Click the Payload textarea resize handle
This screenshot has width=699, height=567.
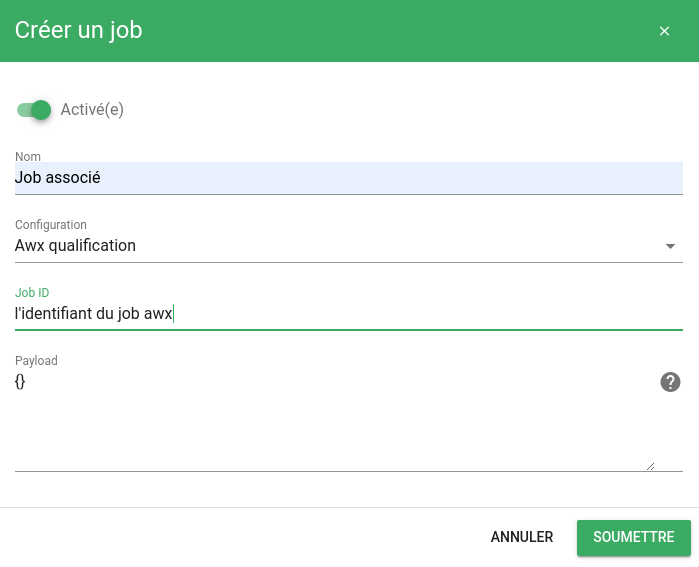pyautogui.click(x=650, y=466)
